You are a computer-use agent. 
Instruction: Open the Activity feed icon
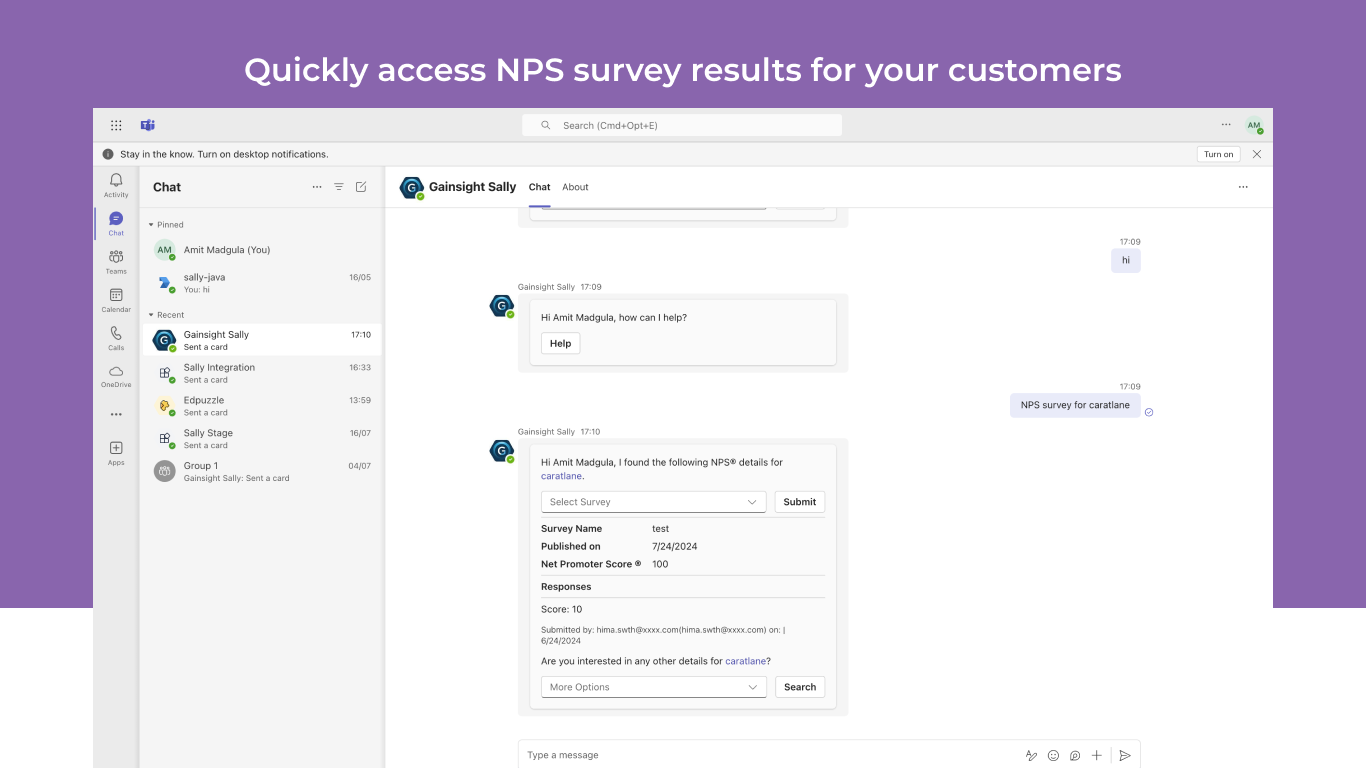pos(116,184)
